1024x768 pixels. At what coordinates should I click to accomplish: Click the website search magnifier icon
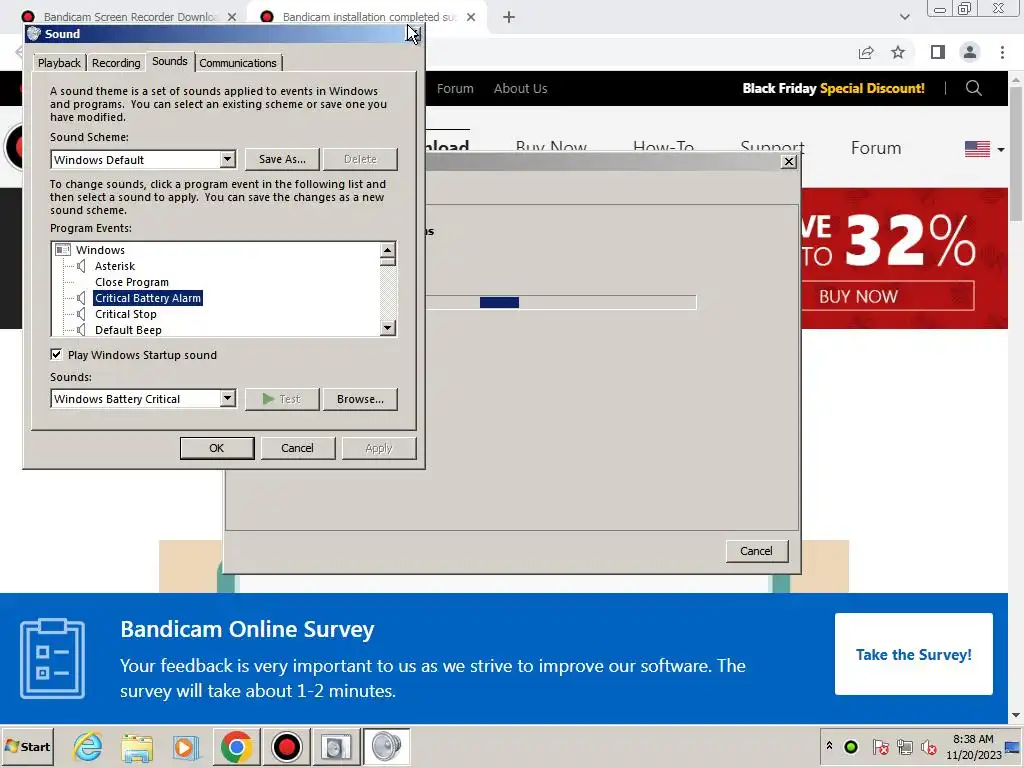[973, 88]
